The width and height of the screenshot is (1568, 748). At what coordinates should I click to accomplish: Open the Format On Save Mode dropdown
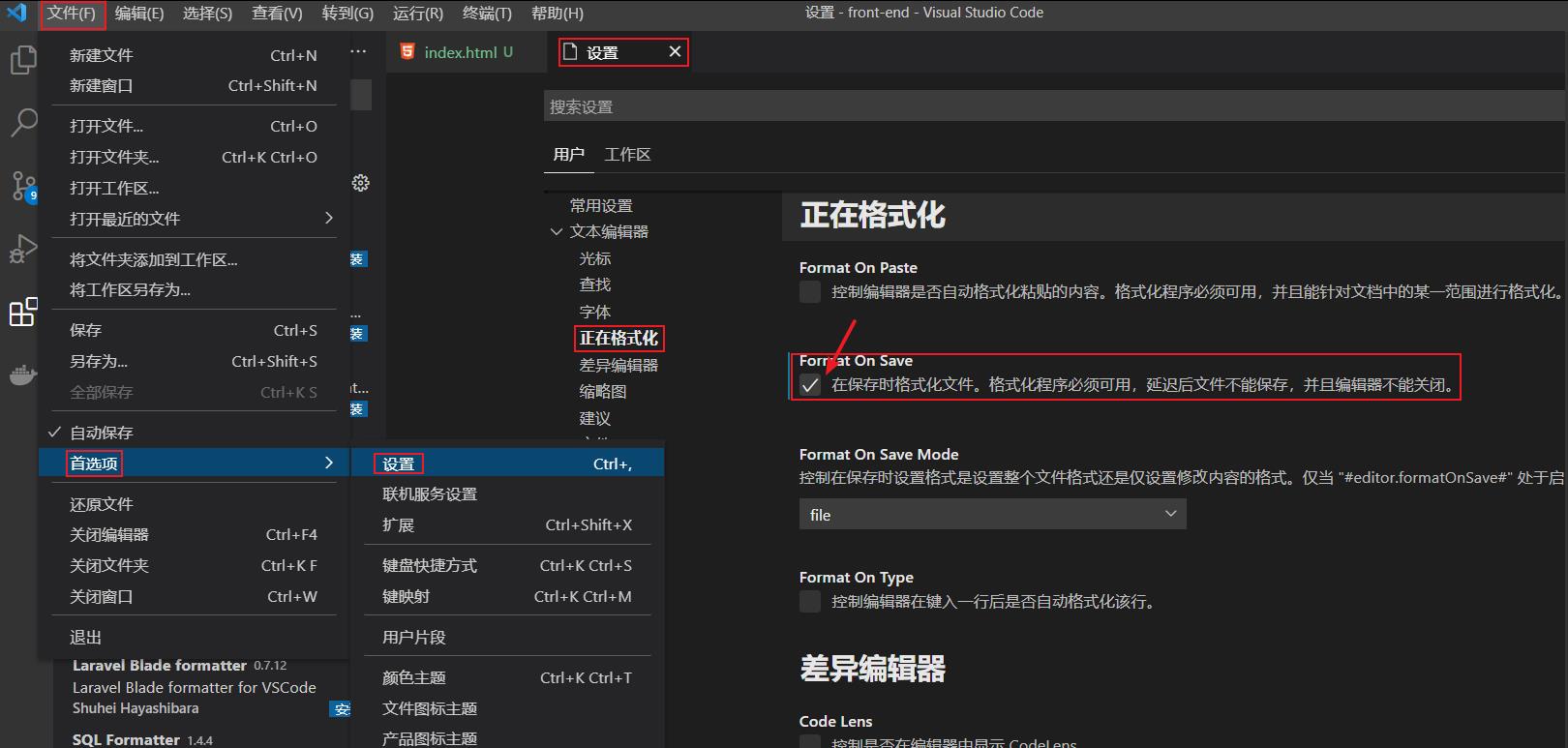tap(992, 514)
